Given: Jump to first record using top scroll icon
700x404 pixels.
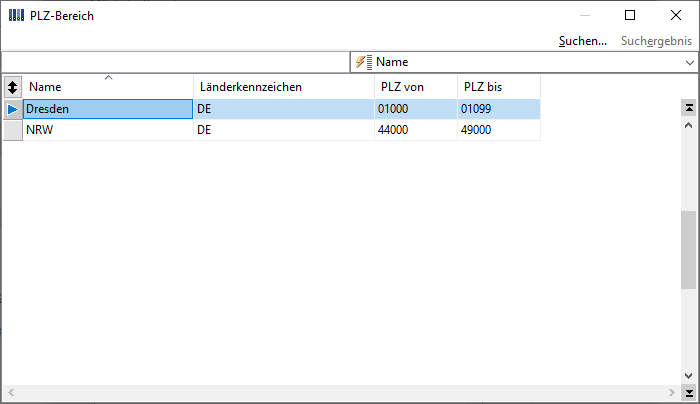Looking at the screenshot, I should click(x=689, y=108).
